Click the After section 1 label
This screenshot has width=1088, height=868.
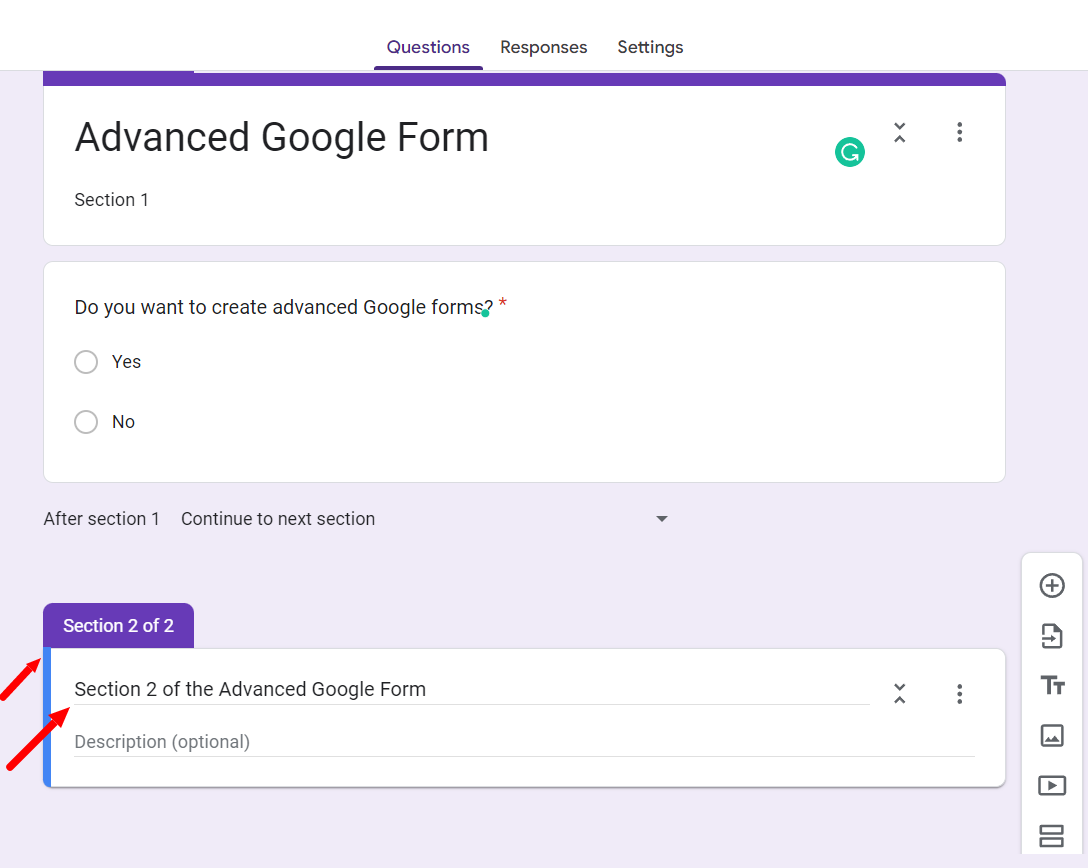pyautogui.click(x=102, y=519)
